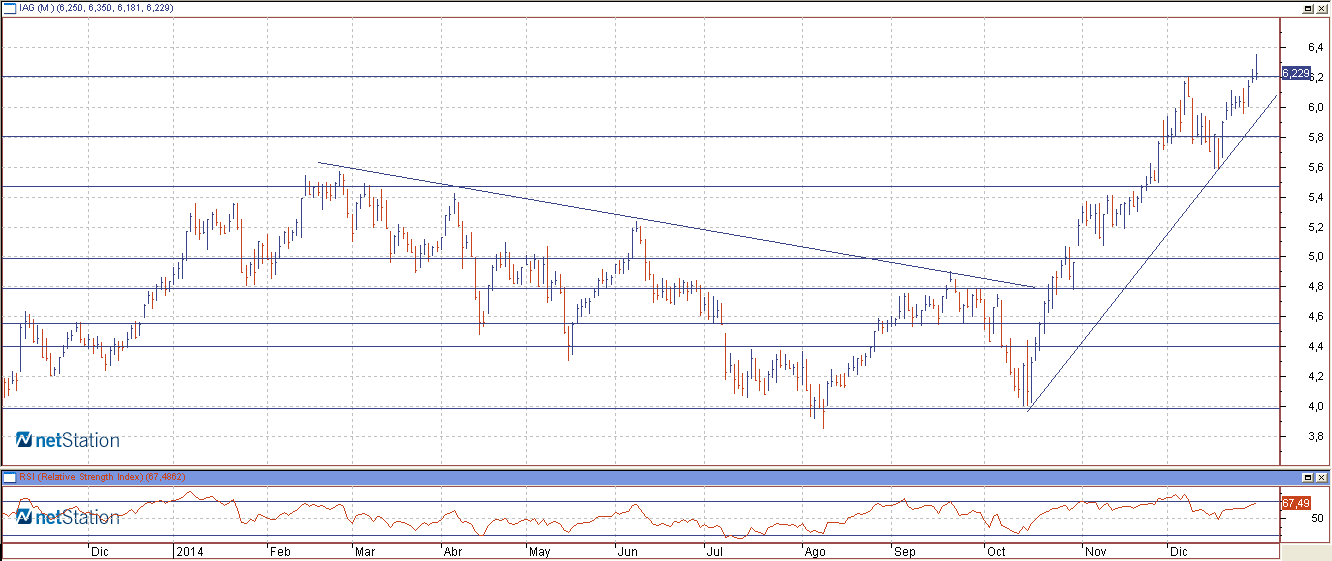Close the IAG price chart pane

click(1321, 7)
